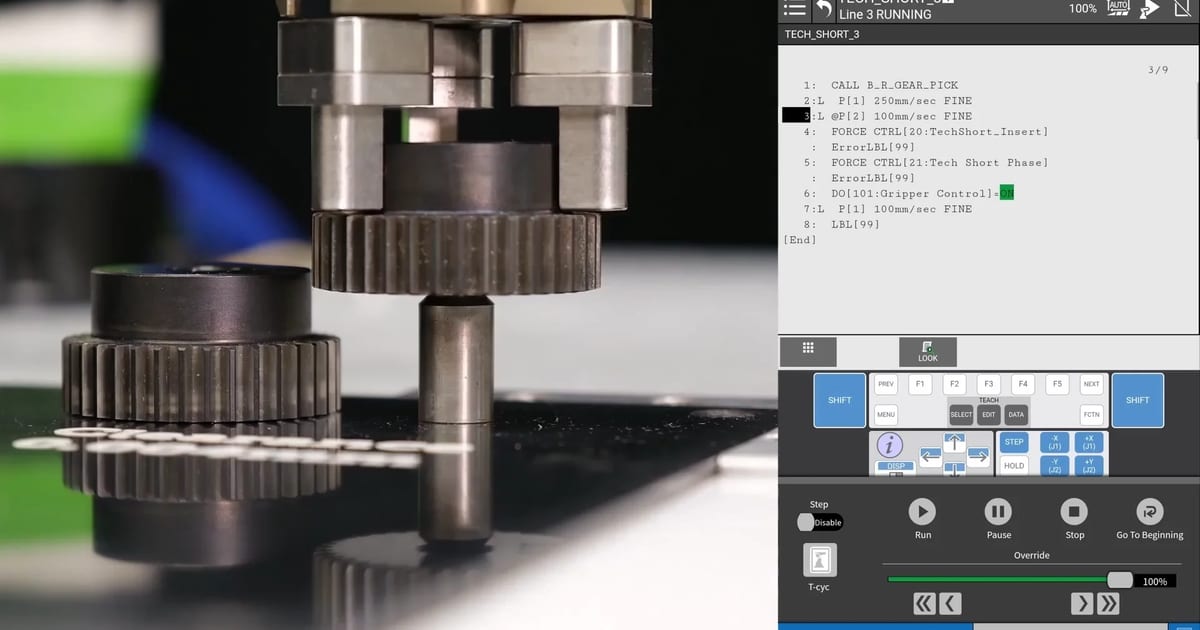Click the -Y (J2) jog key
The height and width of the screenshot is (630, 1200).
1055,466
